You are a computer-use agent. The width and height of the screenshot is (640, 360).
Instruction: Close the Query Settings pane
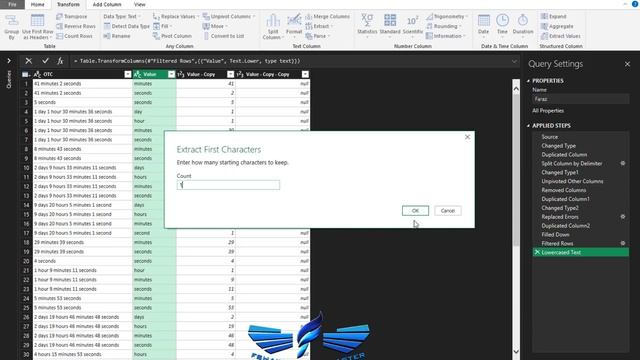tap(627, 64)
